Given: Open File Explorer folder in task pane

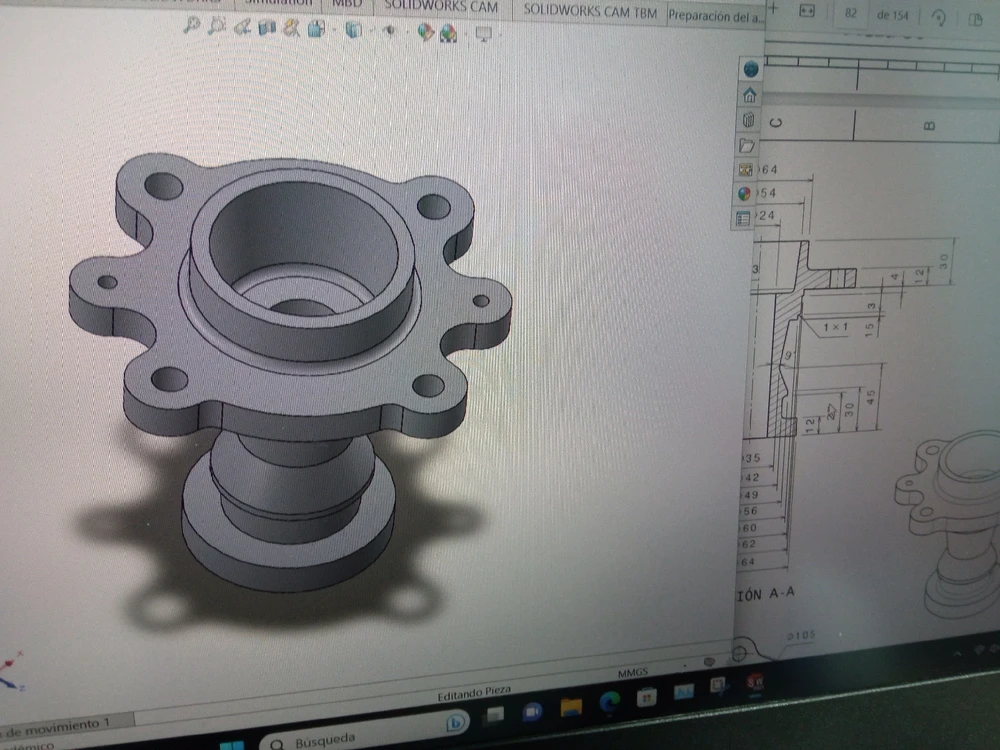Looking at the screenshot, I should [746, 145].
